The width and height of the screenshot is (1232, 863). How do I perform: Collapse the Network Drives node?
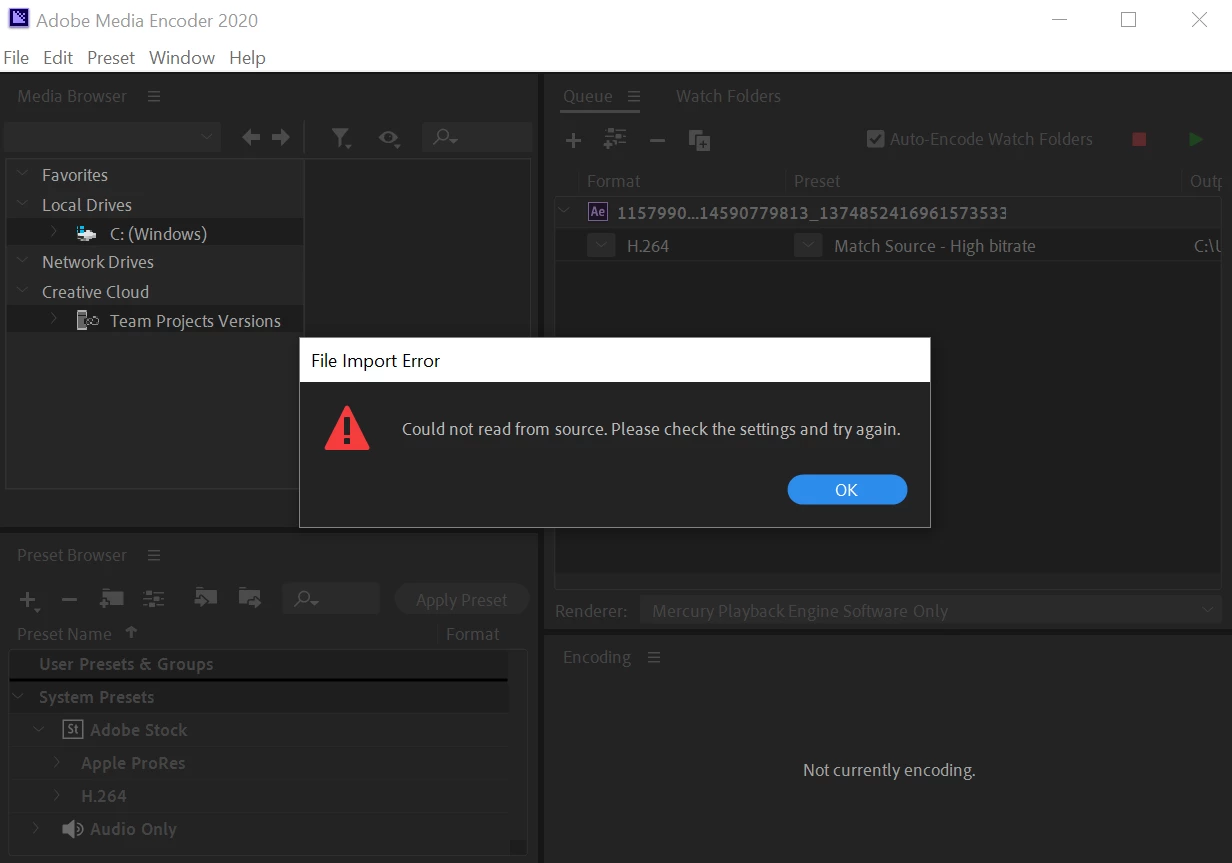click(x=23, y=262)
